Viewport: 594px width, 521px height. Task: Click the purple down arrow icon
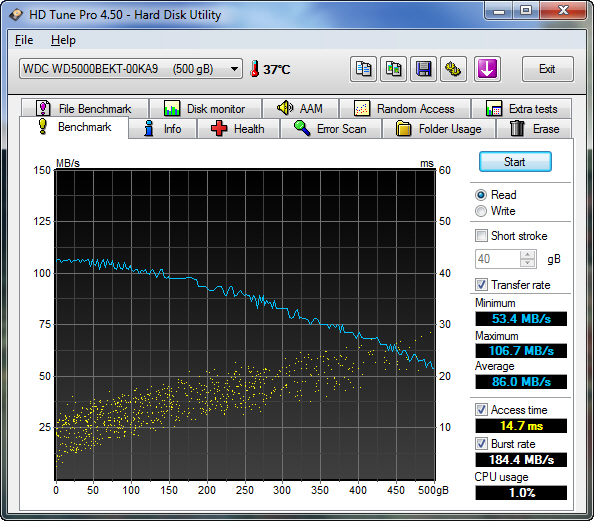[487, 69]
